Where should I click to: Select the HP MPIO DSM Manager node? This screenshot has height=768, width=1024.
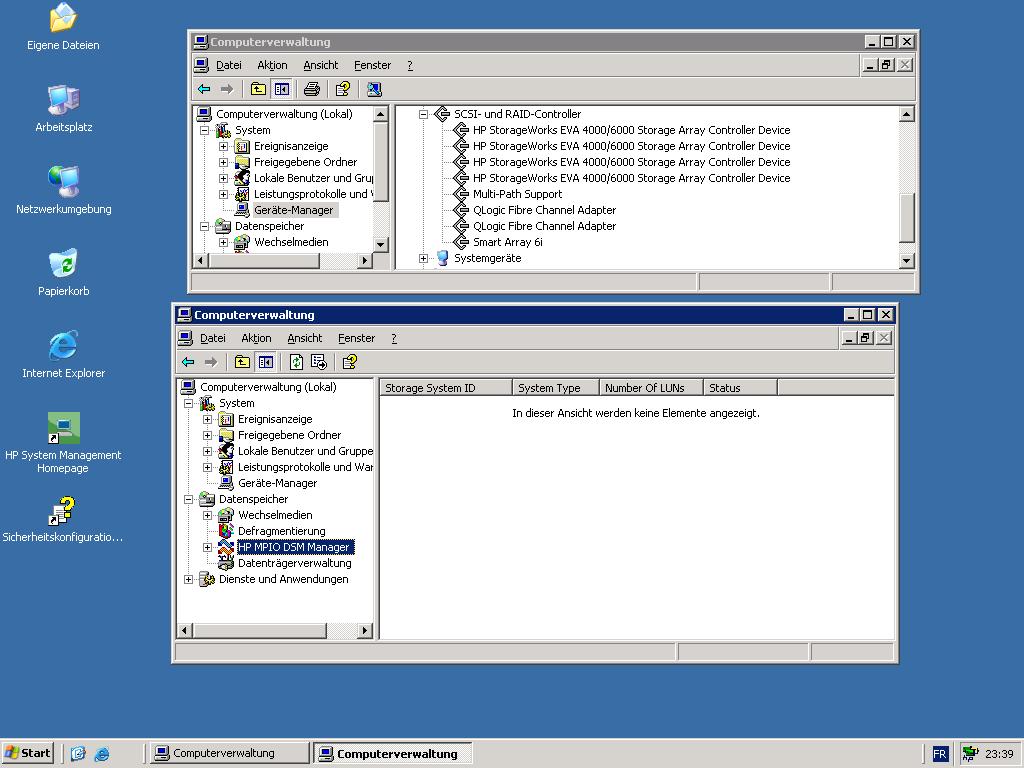[x=294, y=547]
